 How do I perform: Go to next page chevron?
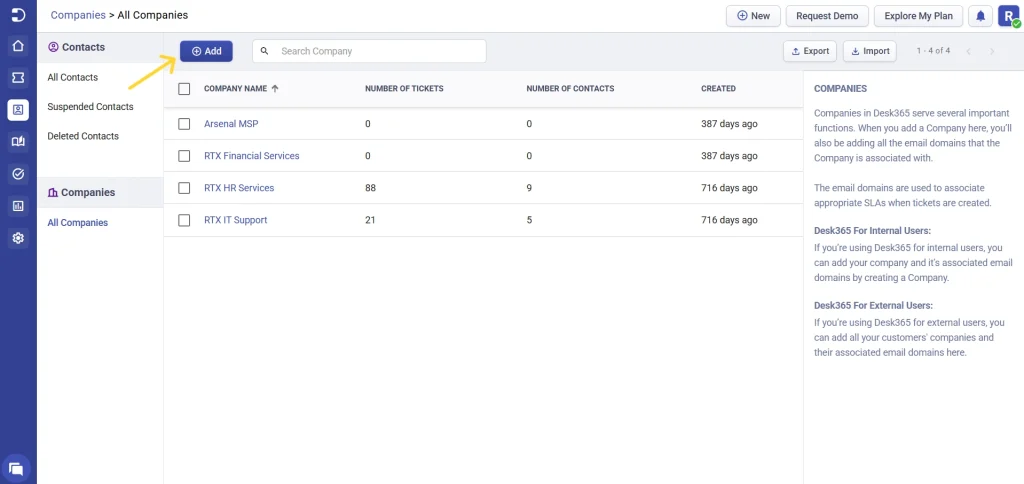pos(992,51)
